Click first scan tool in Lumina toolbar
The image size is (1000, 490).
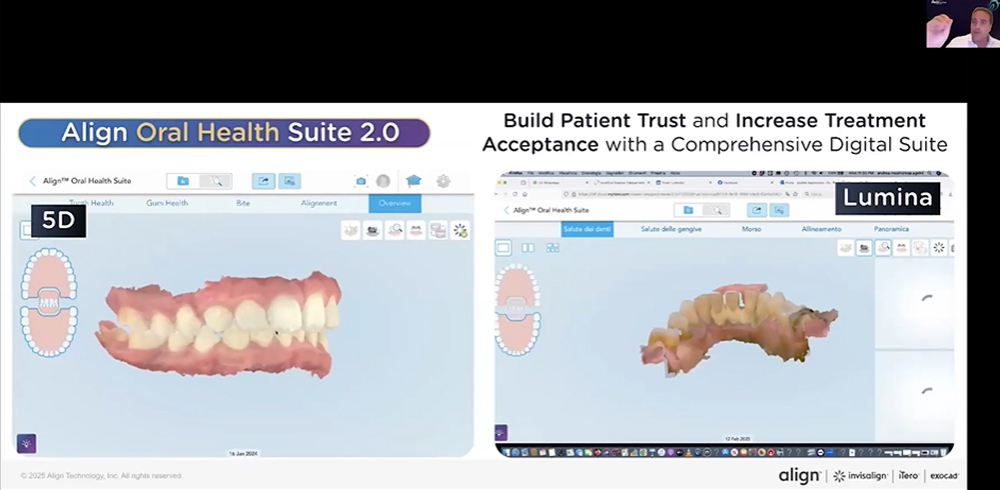846,248
